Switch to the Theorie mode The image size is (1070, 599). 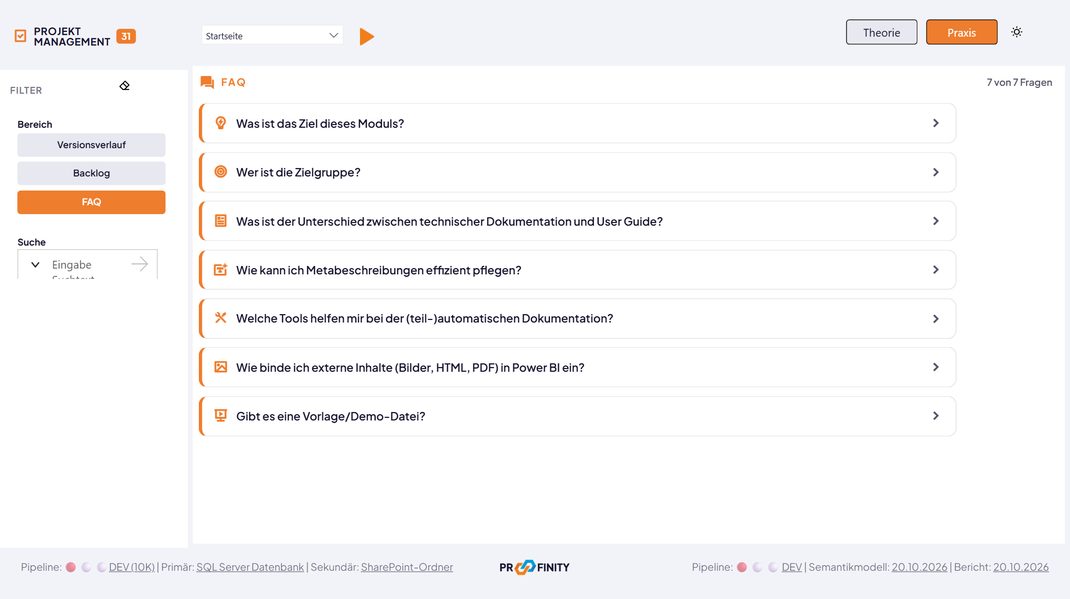(x=882, y=32)
